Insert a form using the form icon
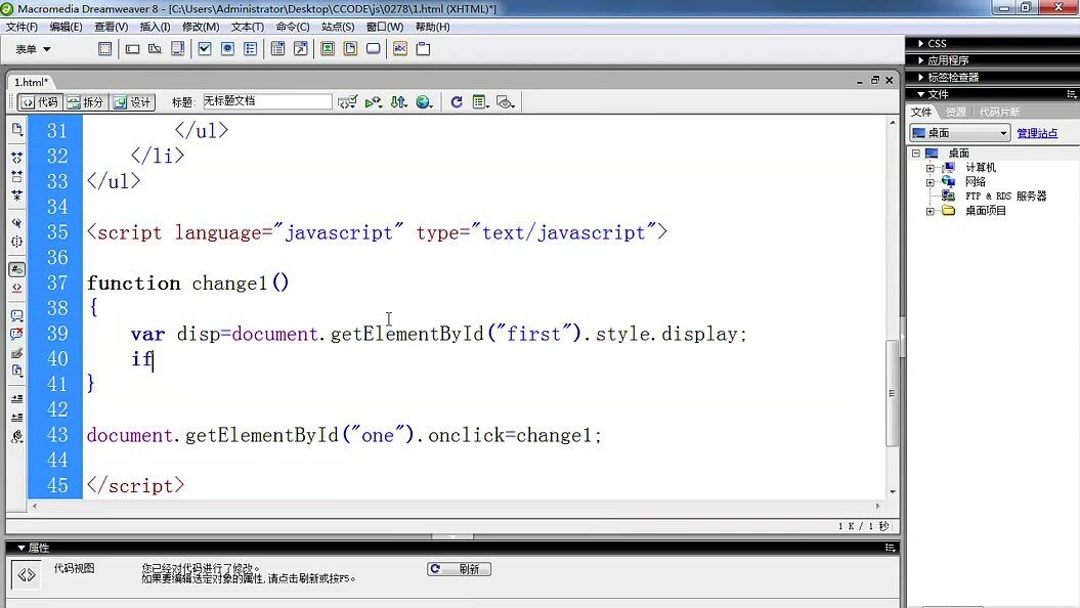 click(106, 48)
